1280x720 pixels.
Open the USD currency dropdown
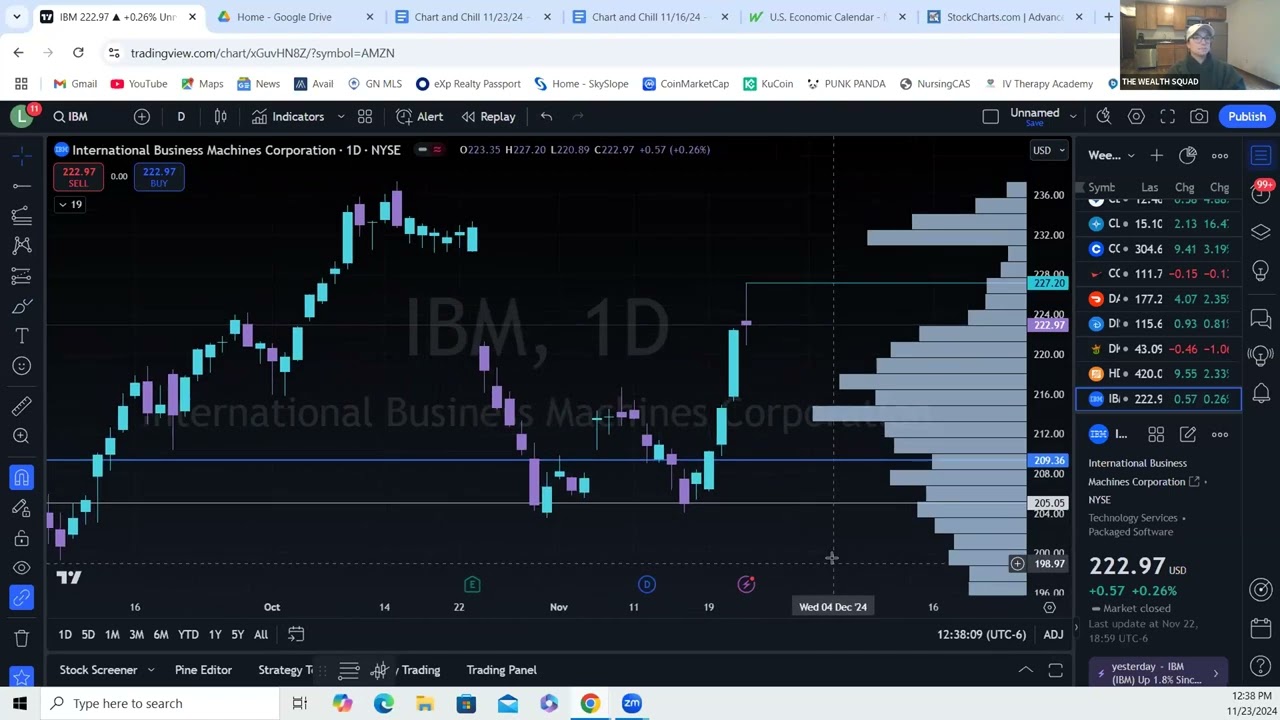[1049, 151]
